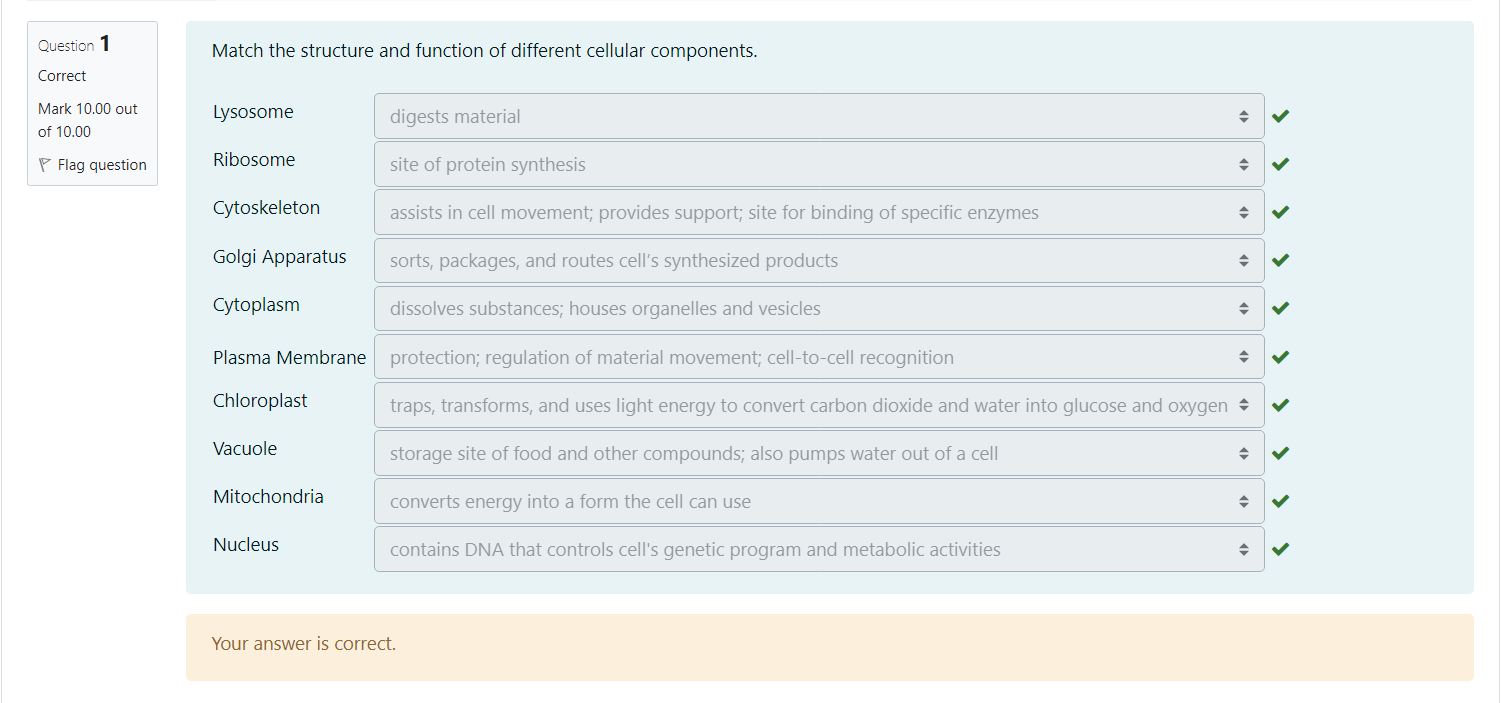Viewport: 1501px width, 703px height.
Task: Click the green checkmark for Golgi Apparatus
Action: click(x=1281, y=260)
